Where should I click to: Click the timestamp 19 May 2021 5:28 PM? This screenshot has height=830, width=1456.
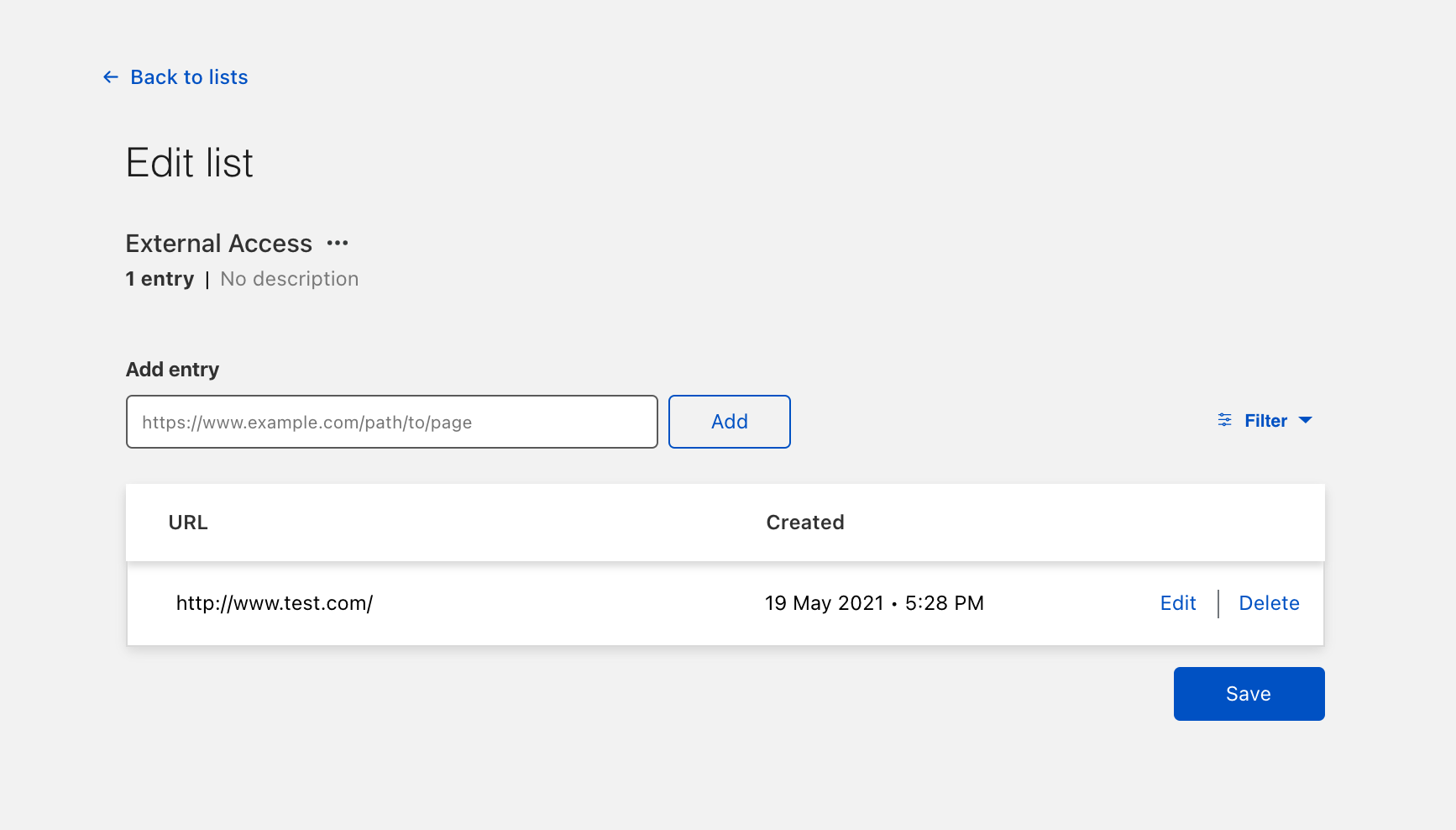[x=875, y=603]
